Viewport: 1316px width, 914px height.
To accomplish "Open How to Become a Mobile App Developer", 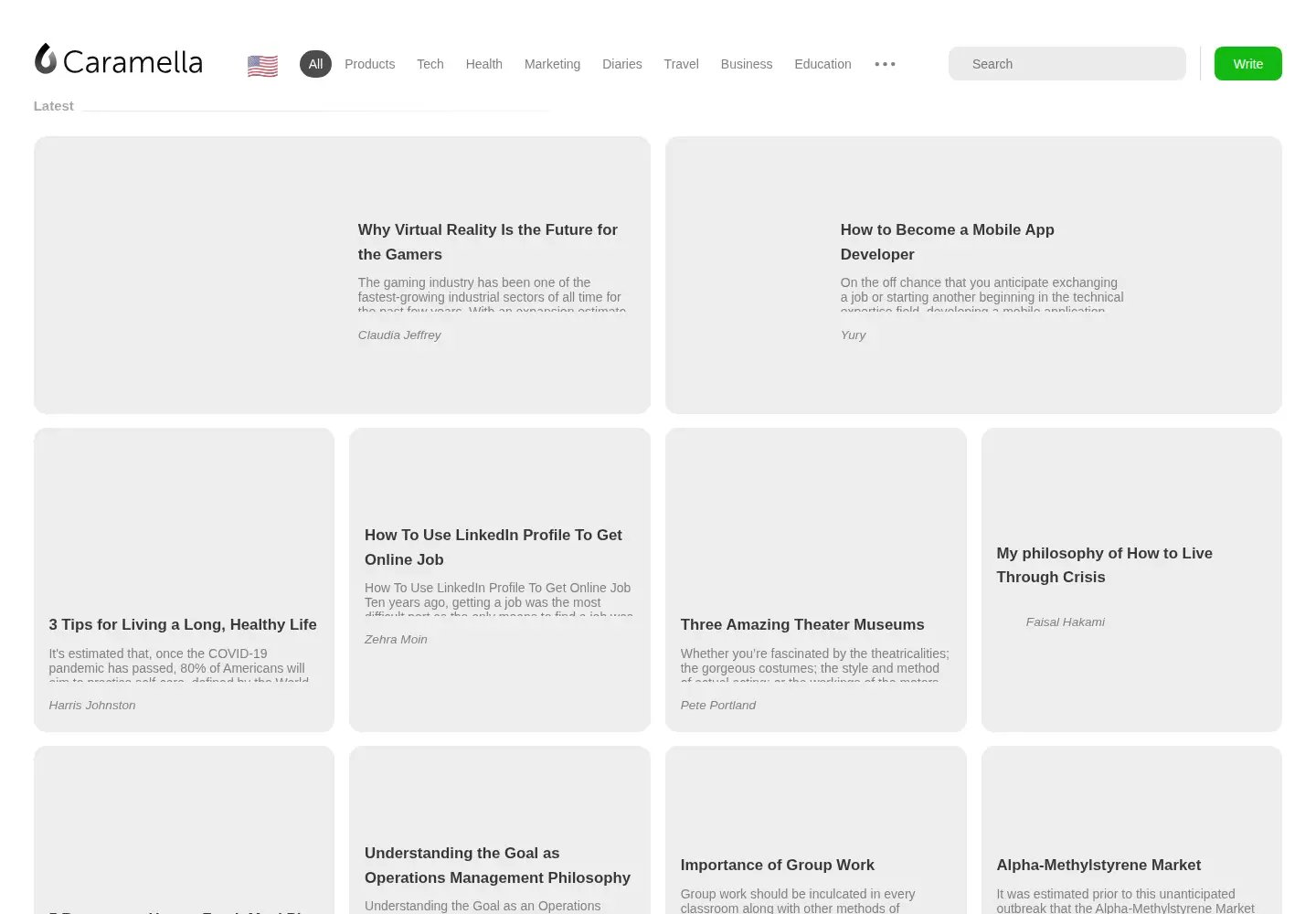I will click(x=948, y=242).
